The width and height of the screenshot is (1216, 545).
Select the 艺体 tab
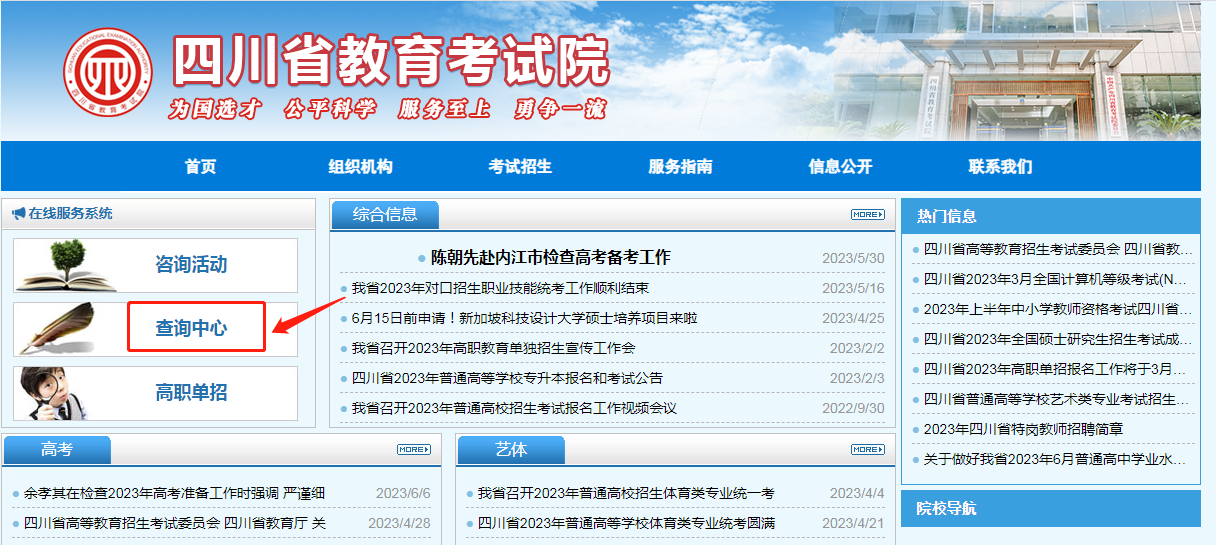coord(511,449)
